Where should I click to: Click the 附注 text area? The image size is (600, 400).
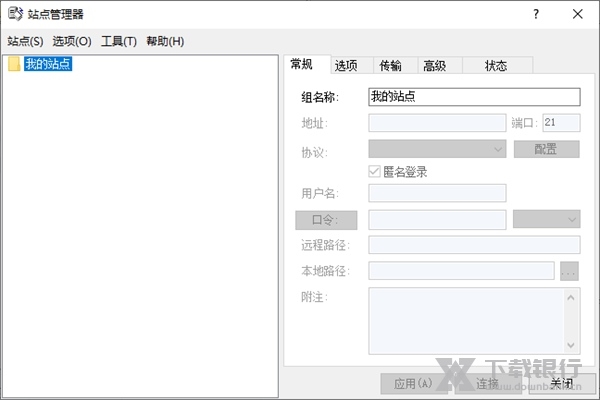[466, 321]
